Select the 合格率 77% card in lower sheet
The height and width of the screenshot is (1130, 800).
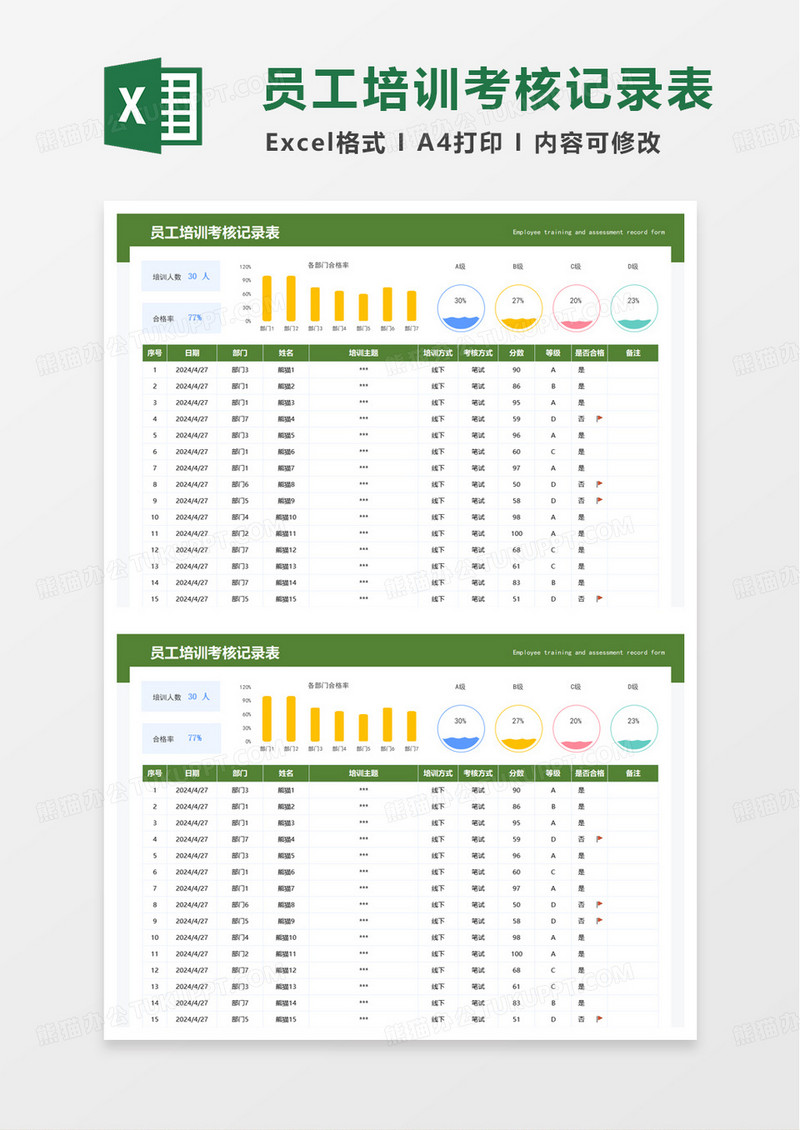pos(181,738)
